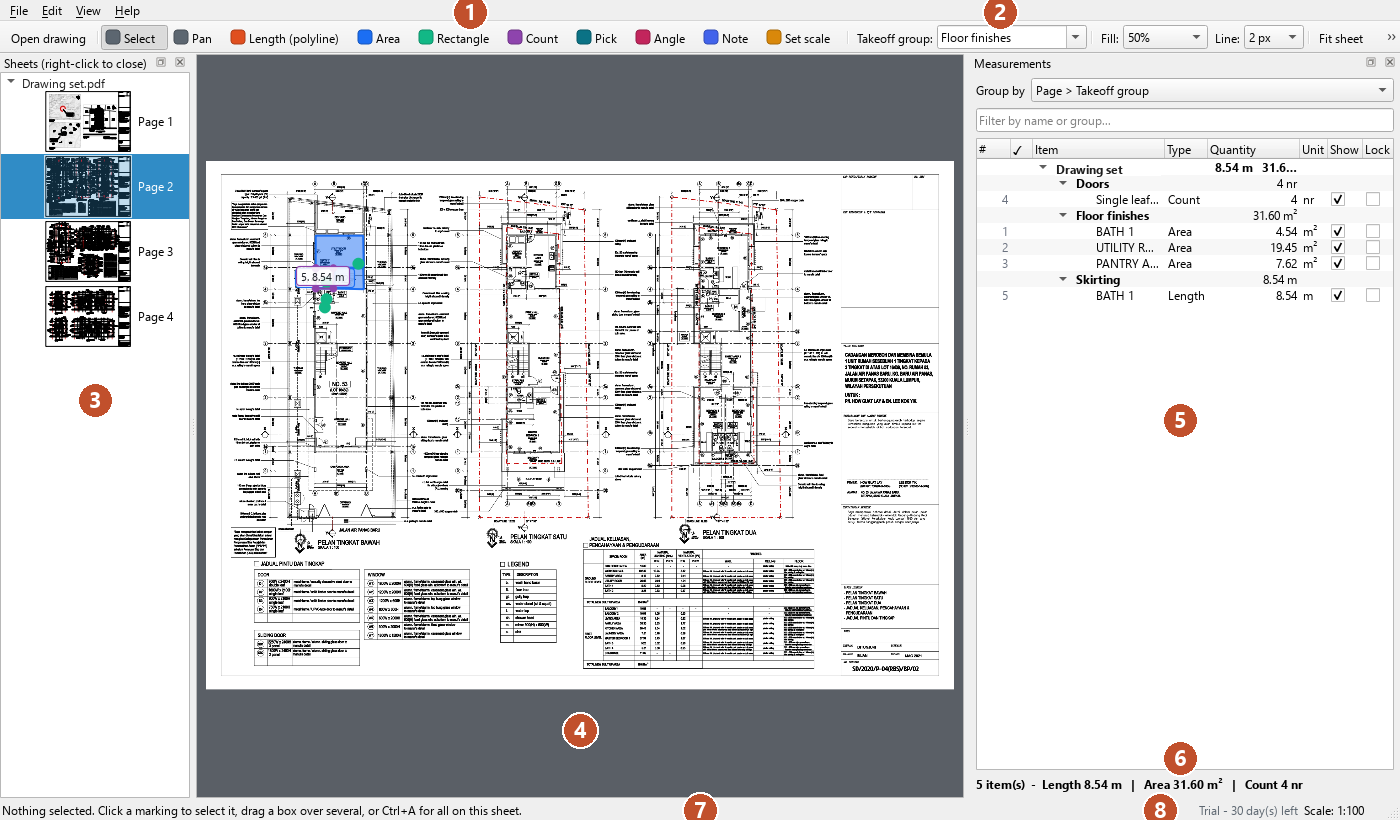Viewport: 1400px width, 820px height.
Task: Click the Open drawing button
Action: coord(48,39)
